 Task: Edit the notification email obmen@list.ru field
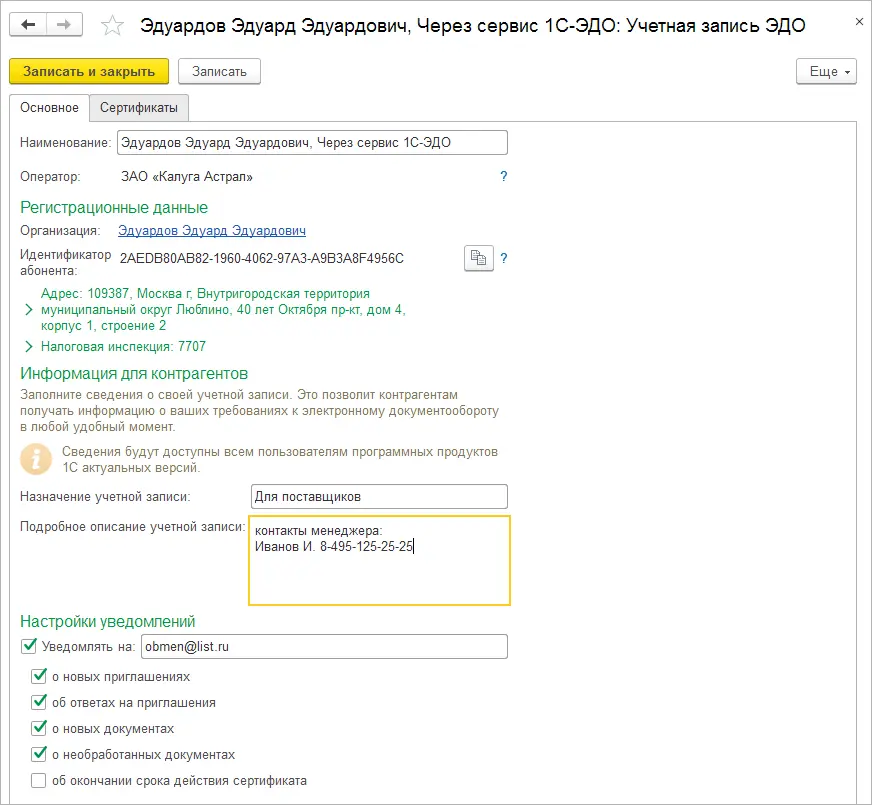[324, 647]
